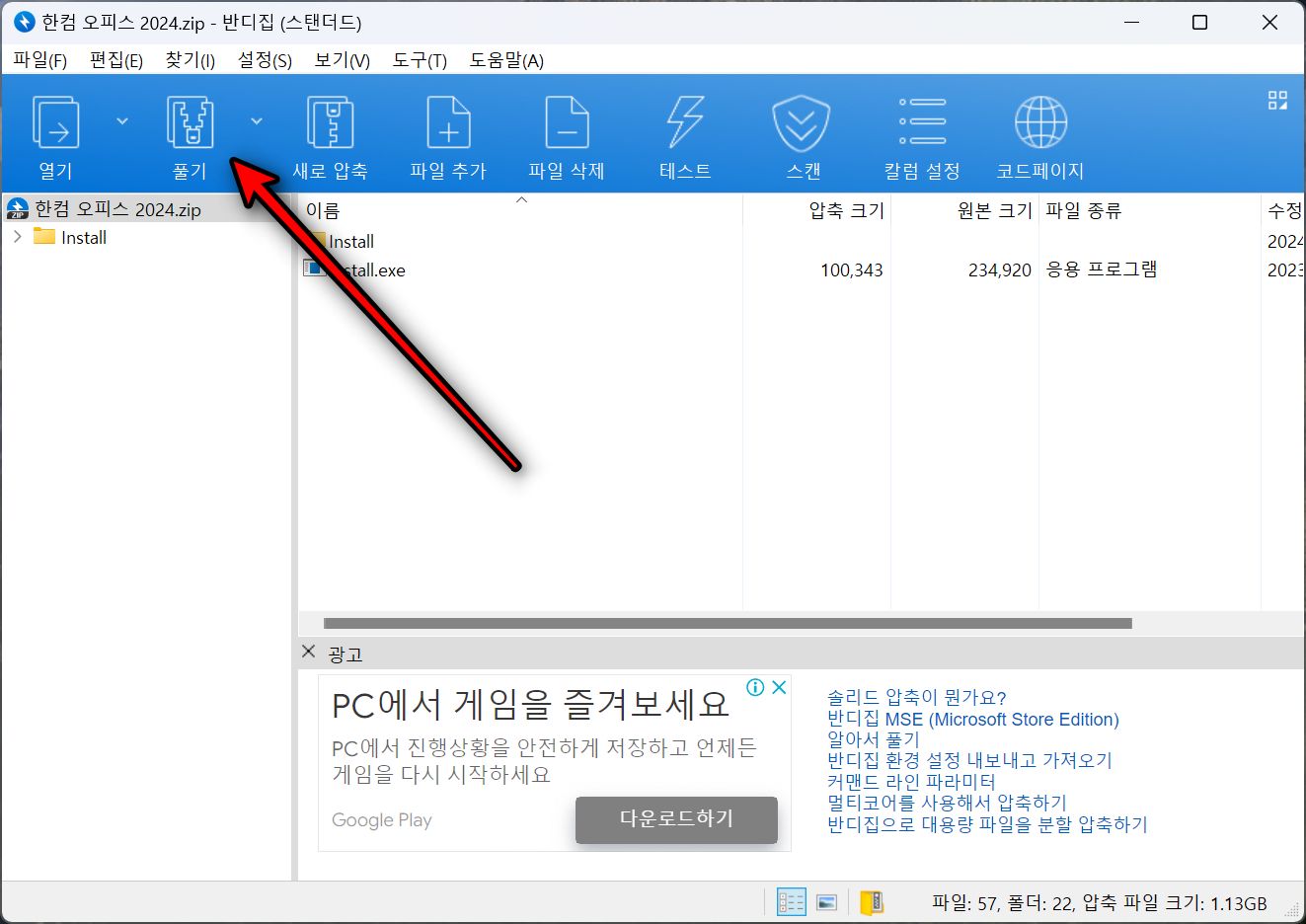Screen dimensions: 1306x924
Task: Open the 반디집으로 대용량 파일을 분할 압축하기 link
Action: 987,824
